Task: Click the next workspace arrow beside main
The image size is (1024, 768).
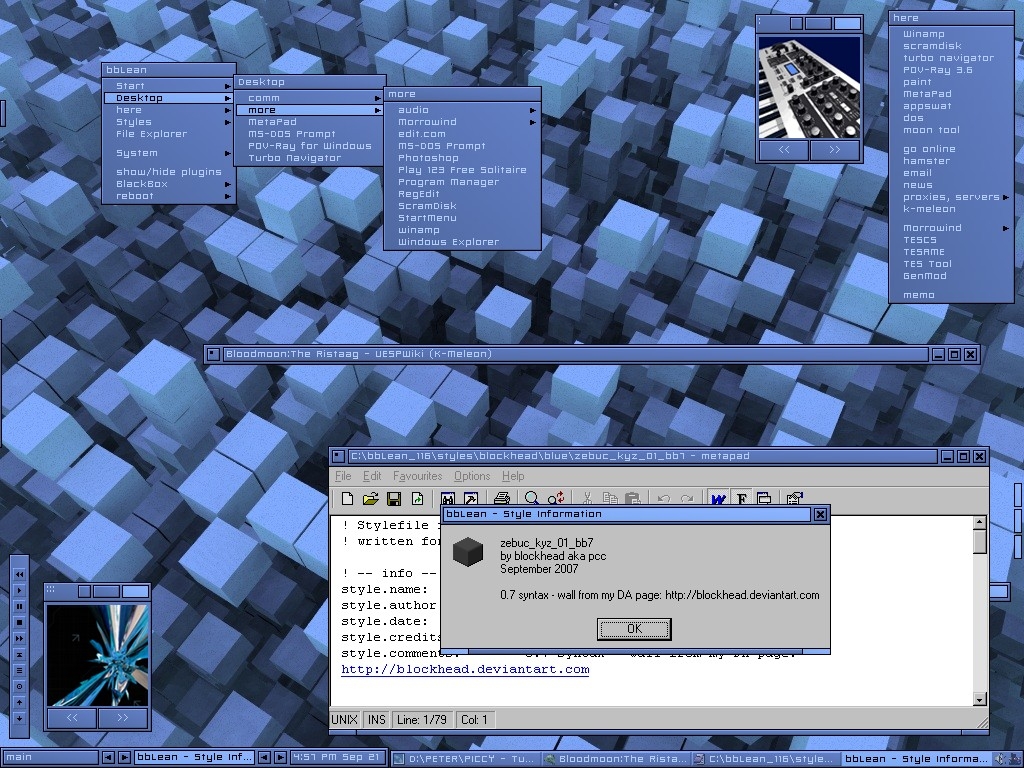Action: tap(123, 758)
